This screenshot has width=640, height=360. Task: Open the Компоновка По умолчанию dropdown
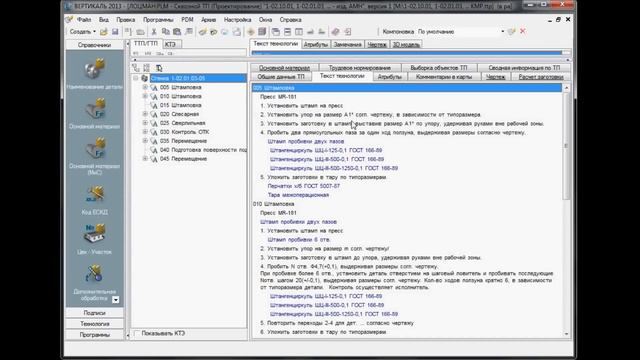coord(503,31)
